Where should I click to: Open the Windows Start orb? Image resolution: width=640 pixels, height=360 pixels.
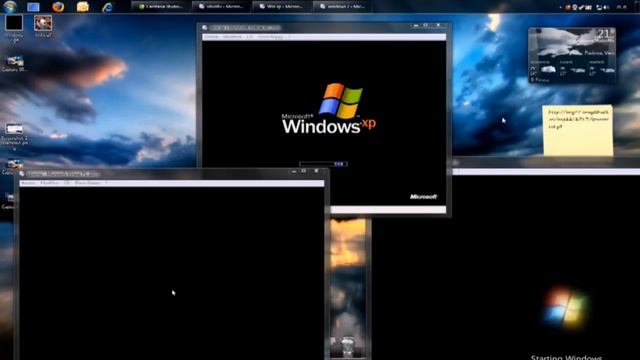pyautogui.click(x=10, y=6)
